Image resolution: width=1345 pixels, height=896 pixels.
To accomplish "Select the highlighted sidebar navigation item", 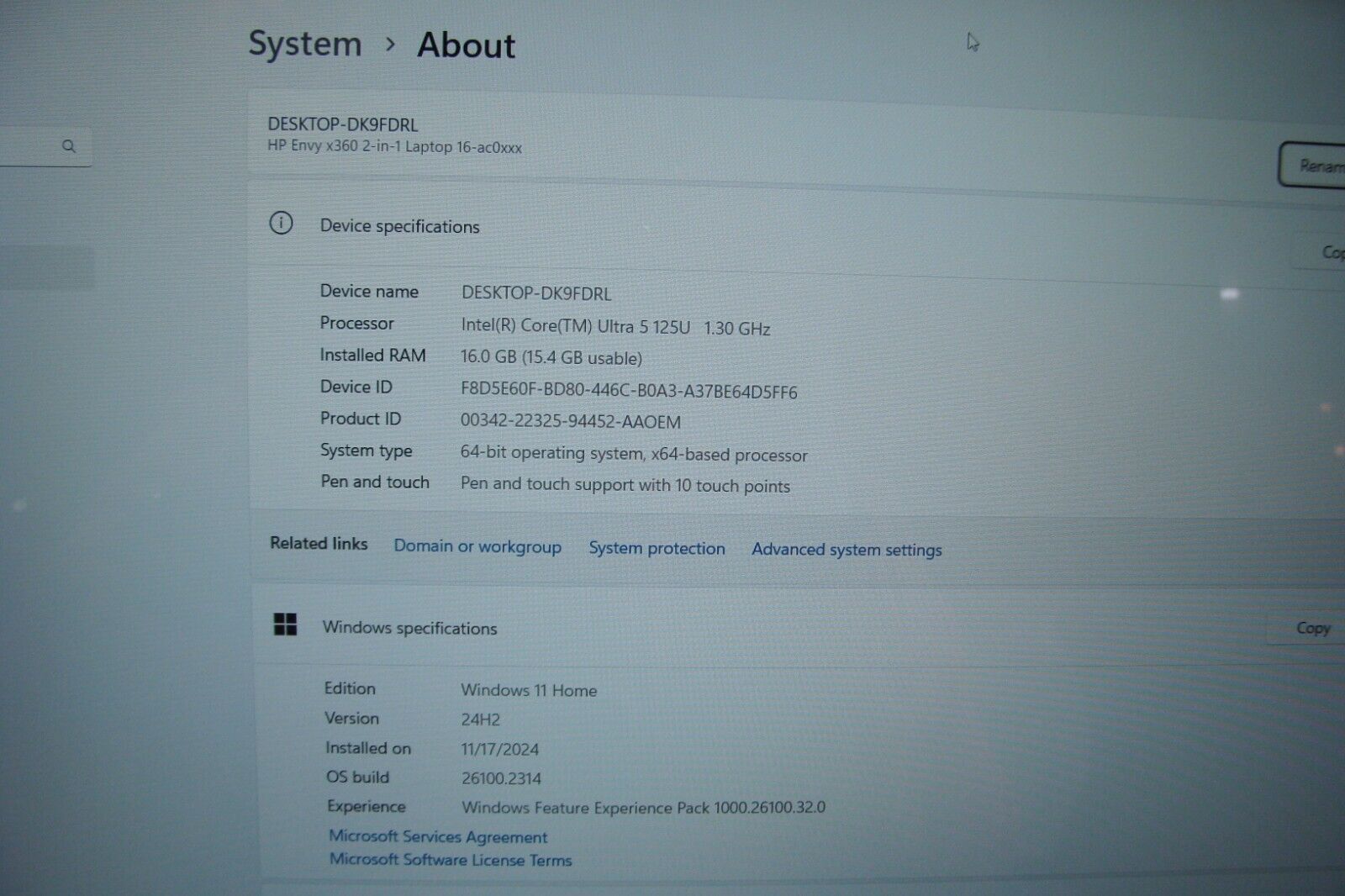I will [x=46, y=267].
